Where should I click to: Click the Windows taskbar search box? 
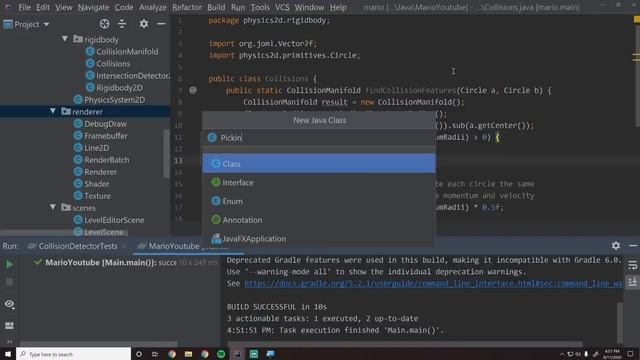tap(73, 354)
